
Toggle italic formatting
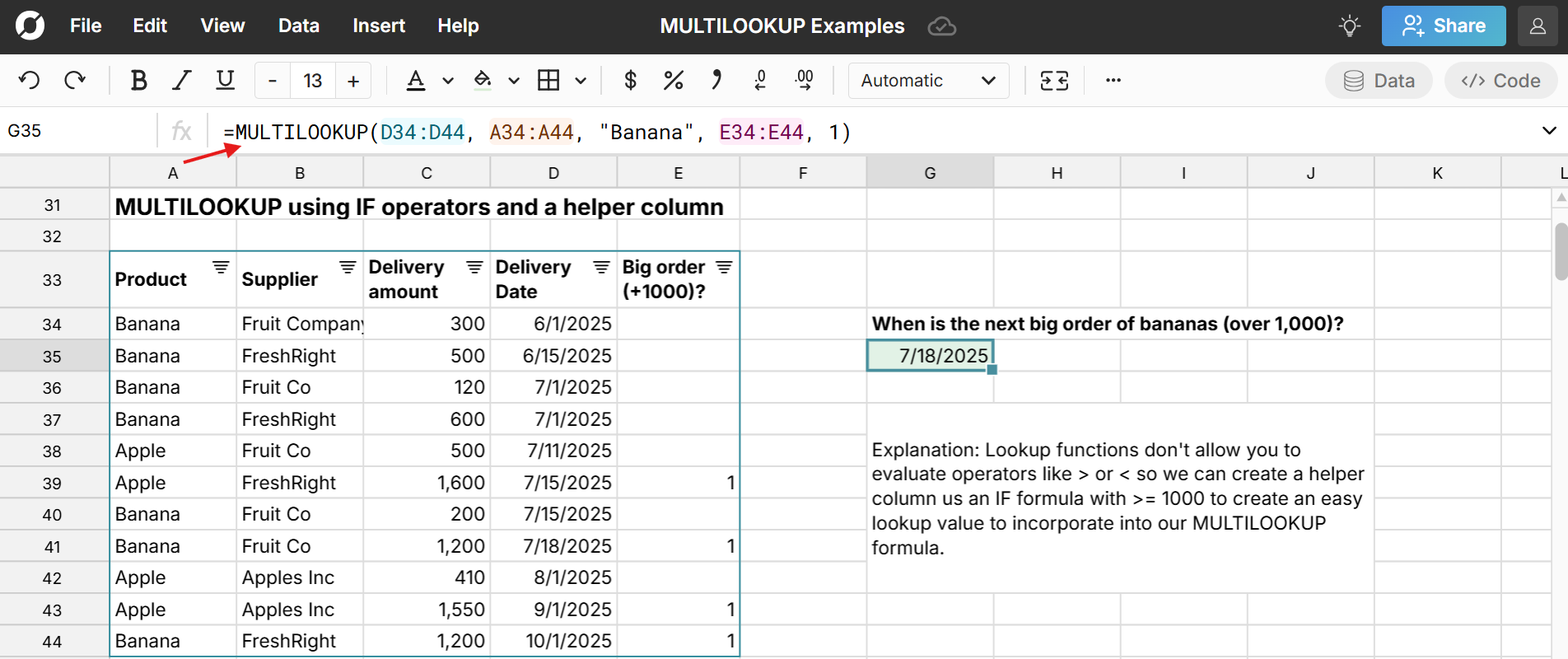coord(181,81)
